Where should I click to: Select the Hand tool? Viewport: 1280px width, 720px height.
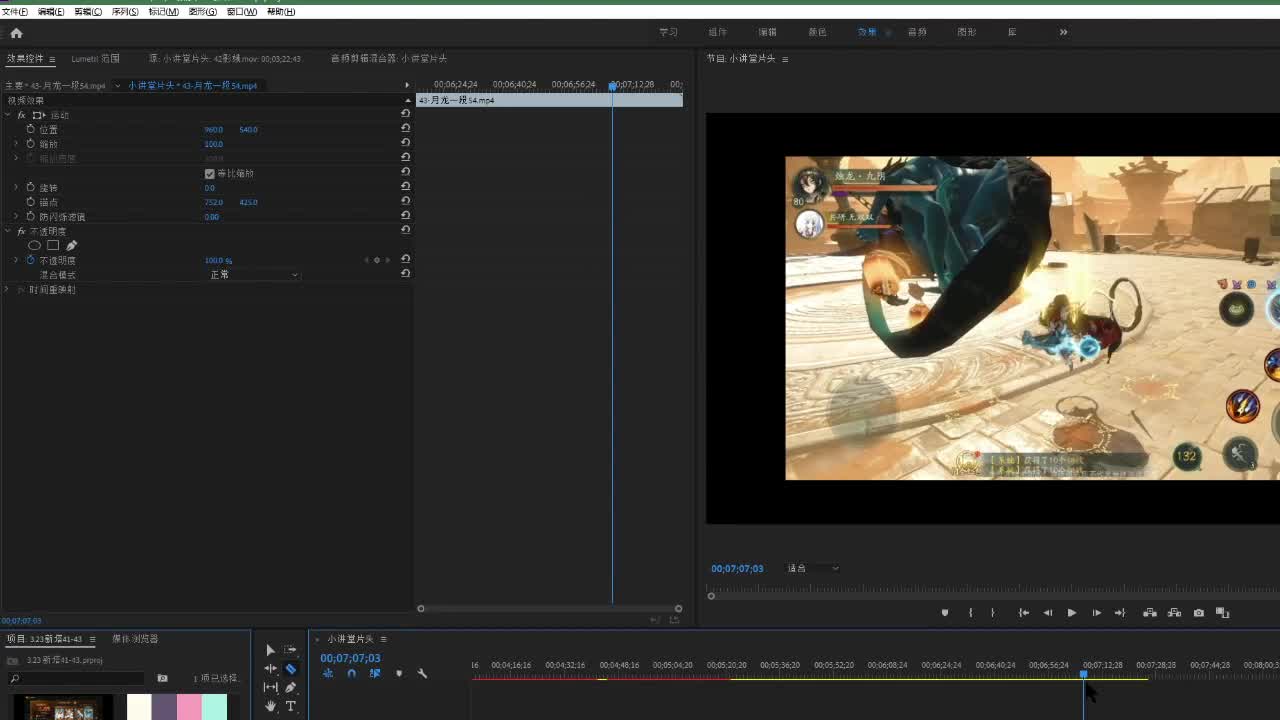pos(270,706)
